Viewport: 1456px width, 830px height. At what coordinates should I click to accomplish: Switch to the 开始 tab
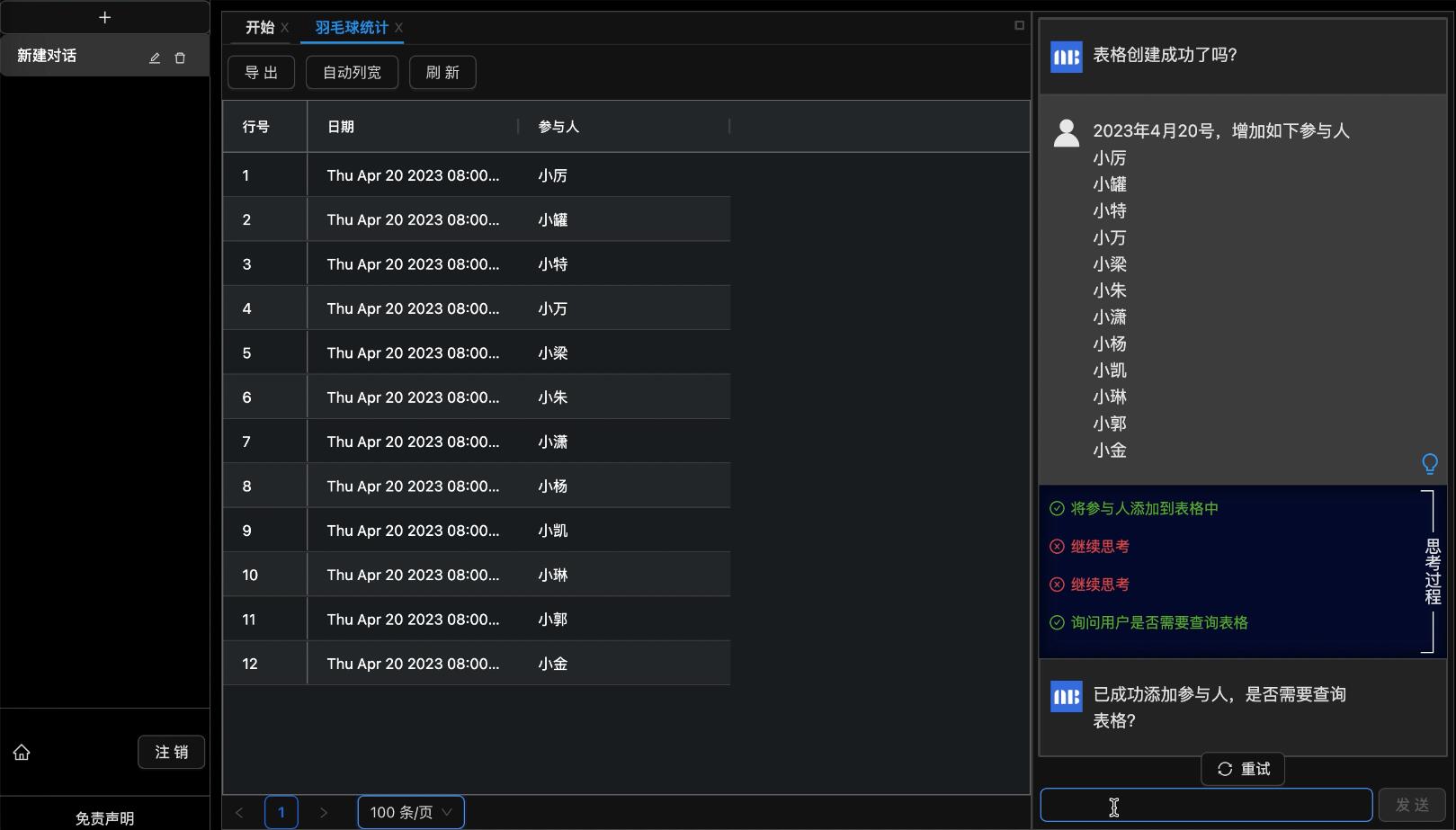[x=259, y=28]
